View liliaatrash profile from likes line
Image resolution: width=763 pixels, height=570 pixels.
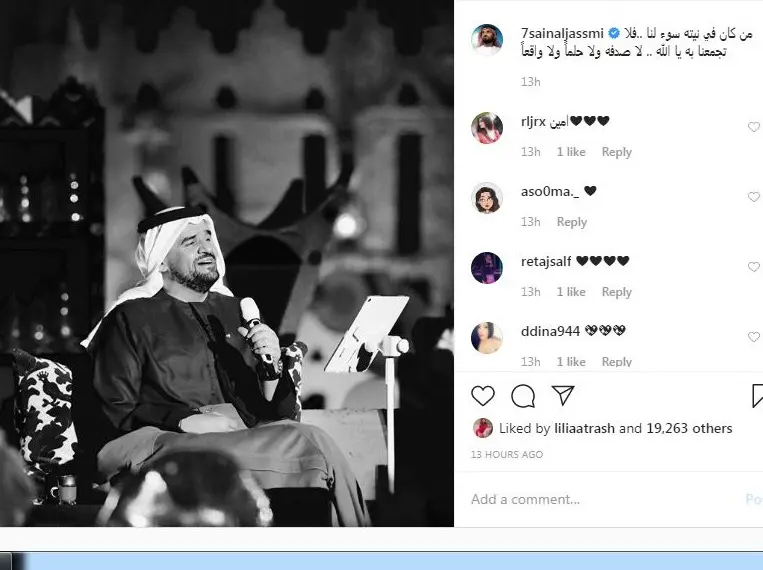point(584,428)
